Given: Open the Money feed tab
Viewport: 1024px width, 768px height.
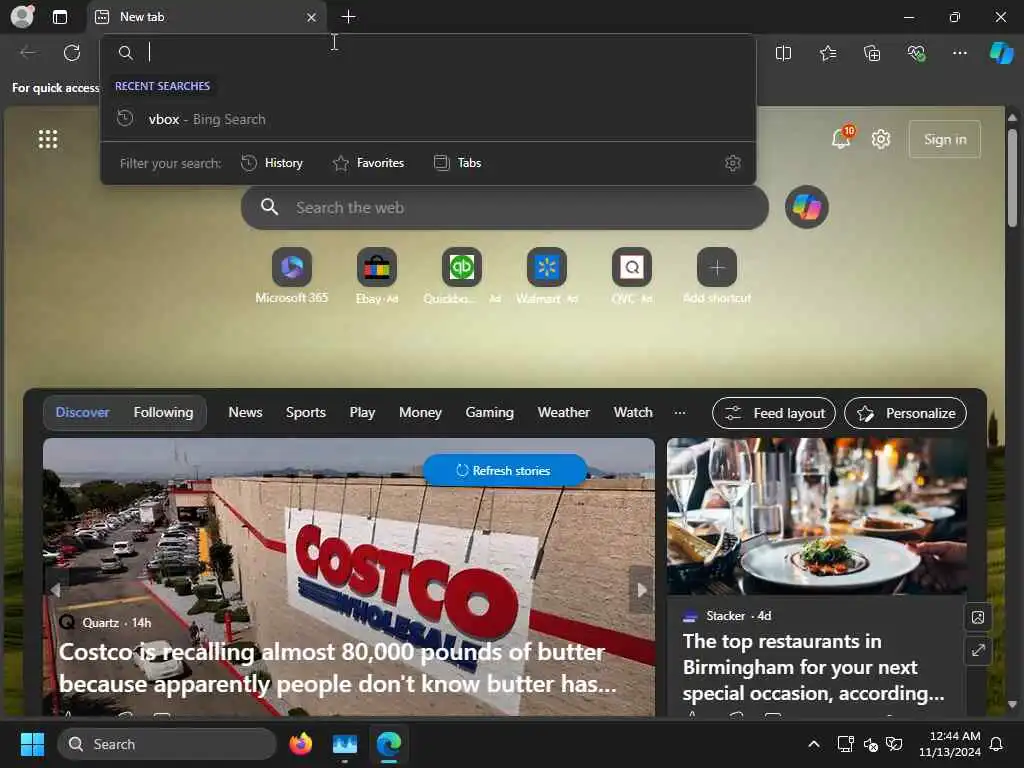Looking at the screenshot, I should click(420, 412).
